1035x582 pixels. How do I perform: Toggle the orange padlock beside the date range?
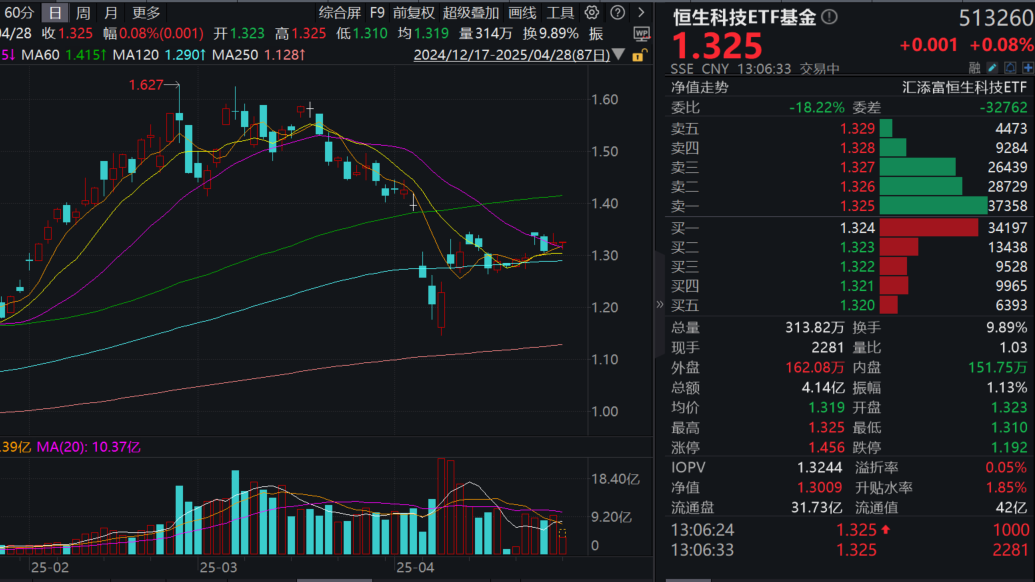(638, 55)
